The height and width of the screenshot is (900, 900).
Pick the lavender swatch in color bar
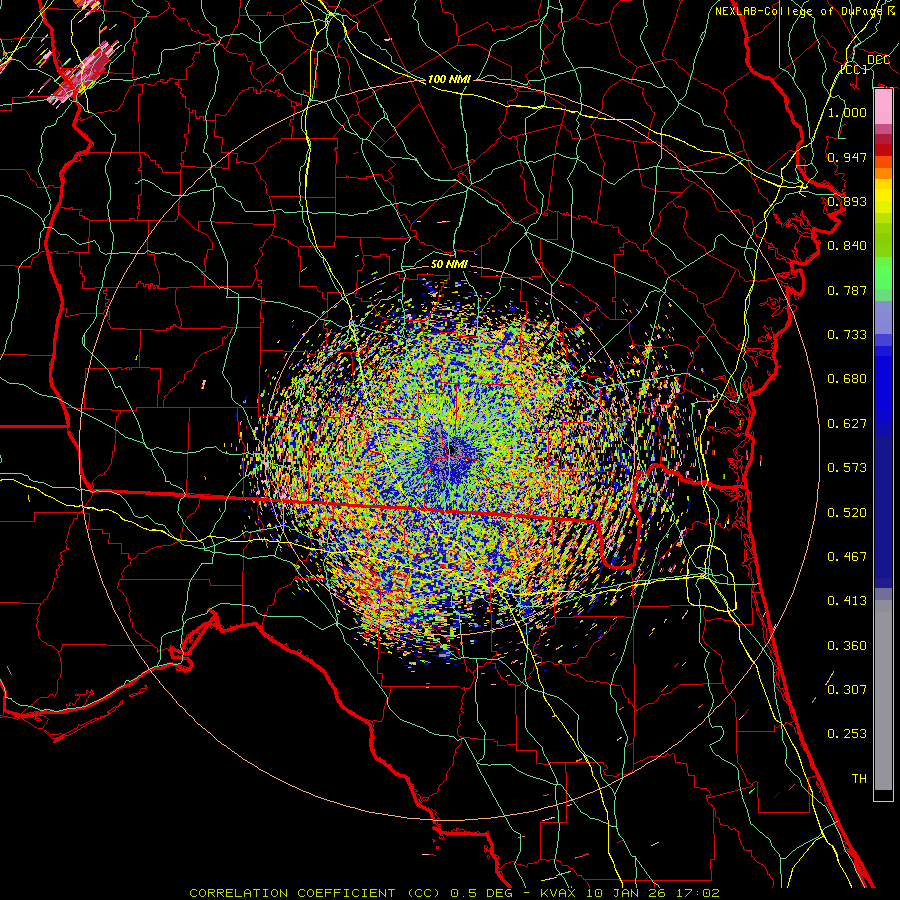883,317
